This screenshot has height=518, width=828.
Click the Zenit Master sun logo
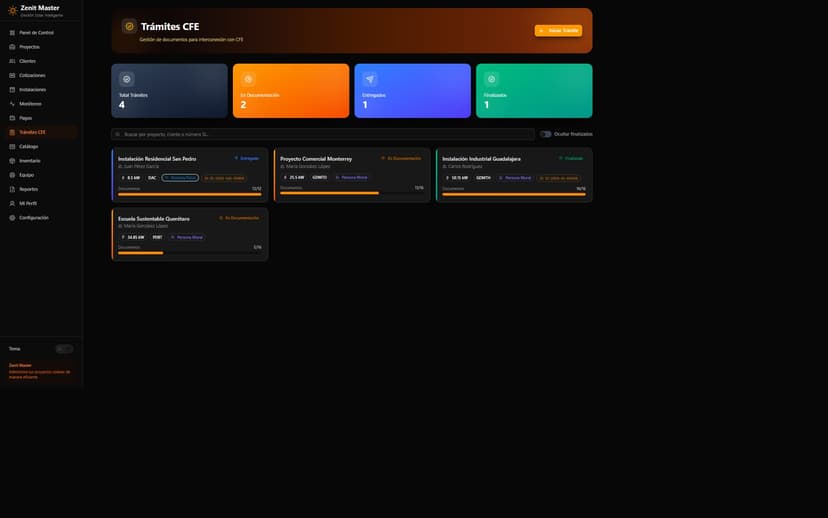tap(13, 10)
